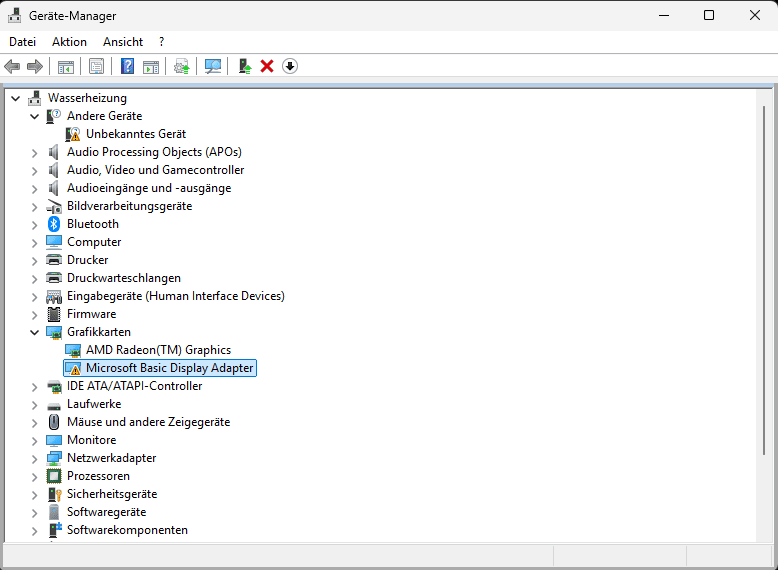Click the Sicherheitsgeräte key icon
The image size is (778, 570).
pyautogui.click(x=54, y=494)
